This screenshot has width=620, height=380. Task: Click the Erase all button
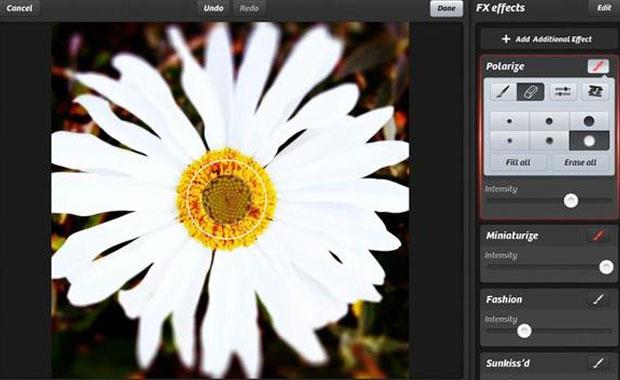tap(580, 163)
